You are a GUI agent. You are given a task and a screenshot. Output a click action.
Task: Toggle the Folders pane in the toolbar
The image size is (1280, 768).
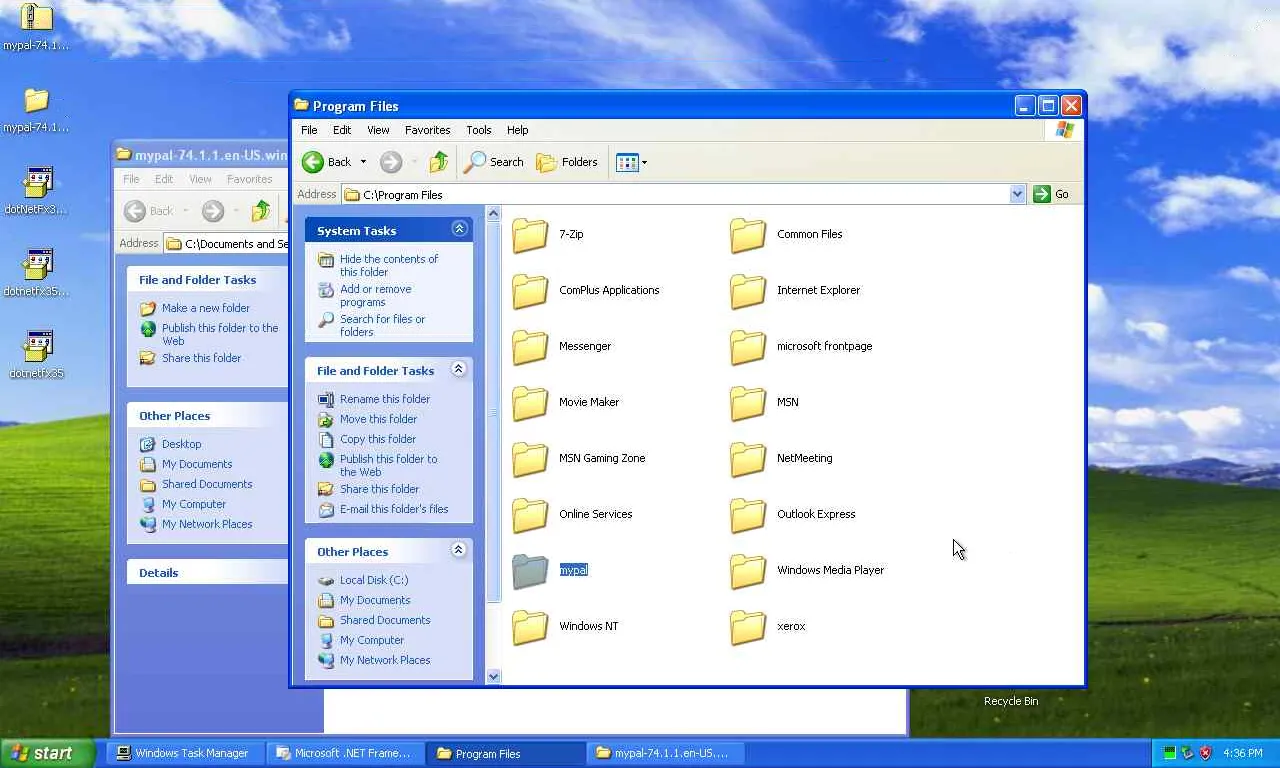pyautogui.click(x=567, y=162)
